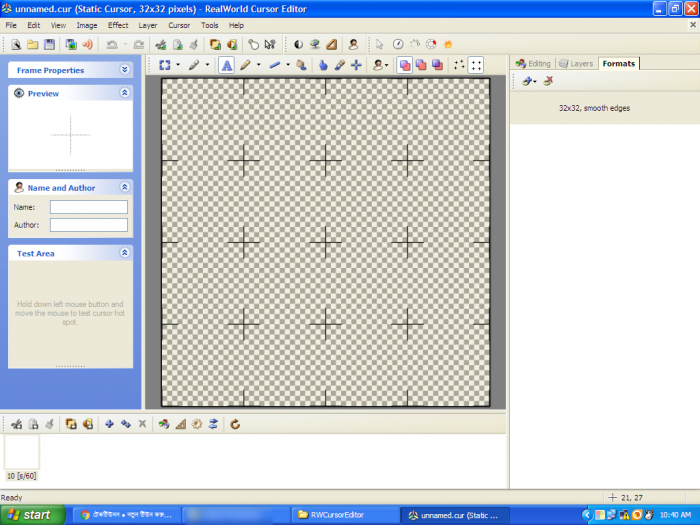Expand the Frame Properties panel
The image size is (700, 525).
(125, 70)
